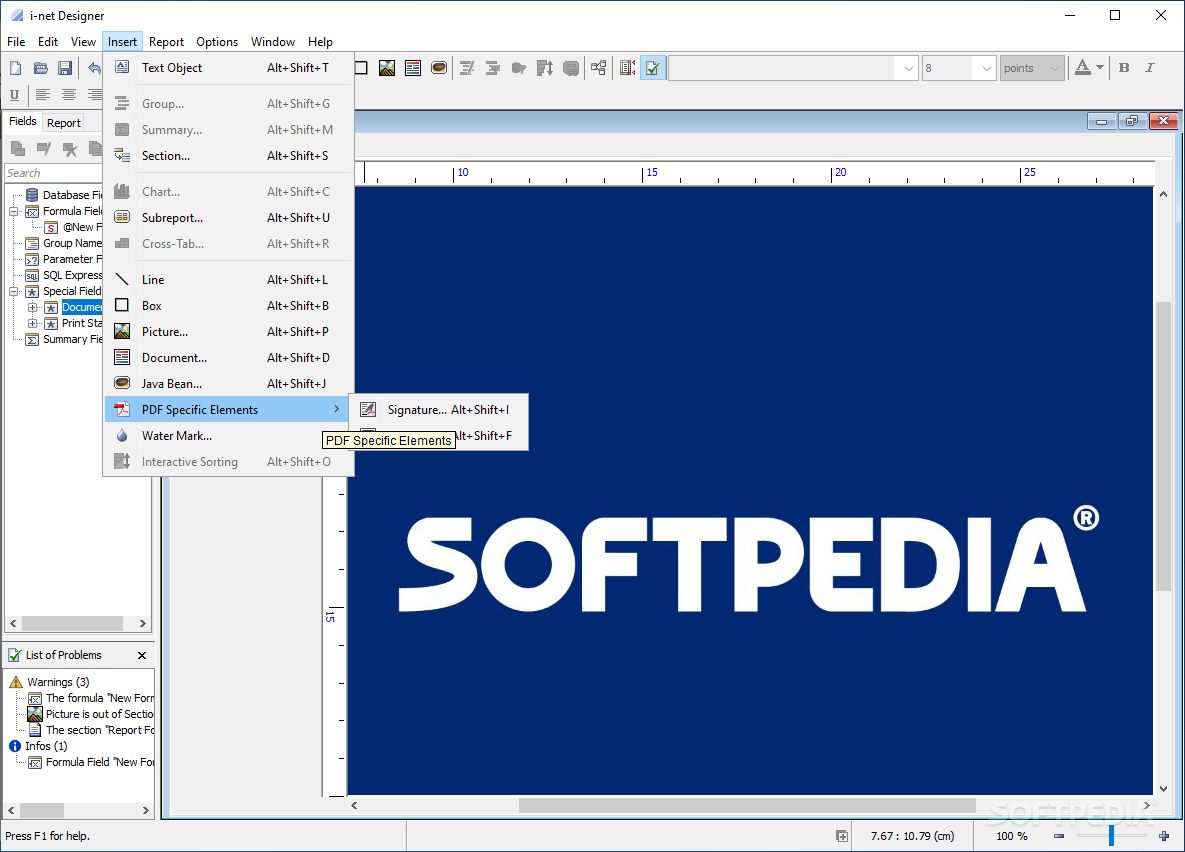This screenshot has height=852, width=1185.
Task: Select Signature... in PDF submenu
Action: pyautogui.click(x=438, y=410)
